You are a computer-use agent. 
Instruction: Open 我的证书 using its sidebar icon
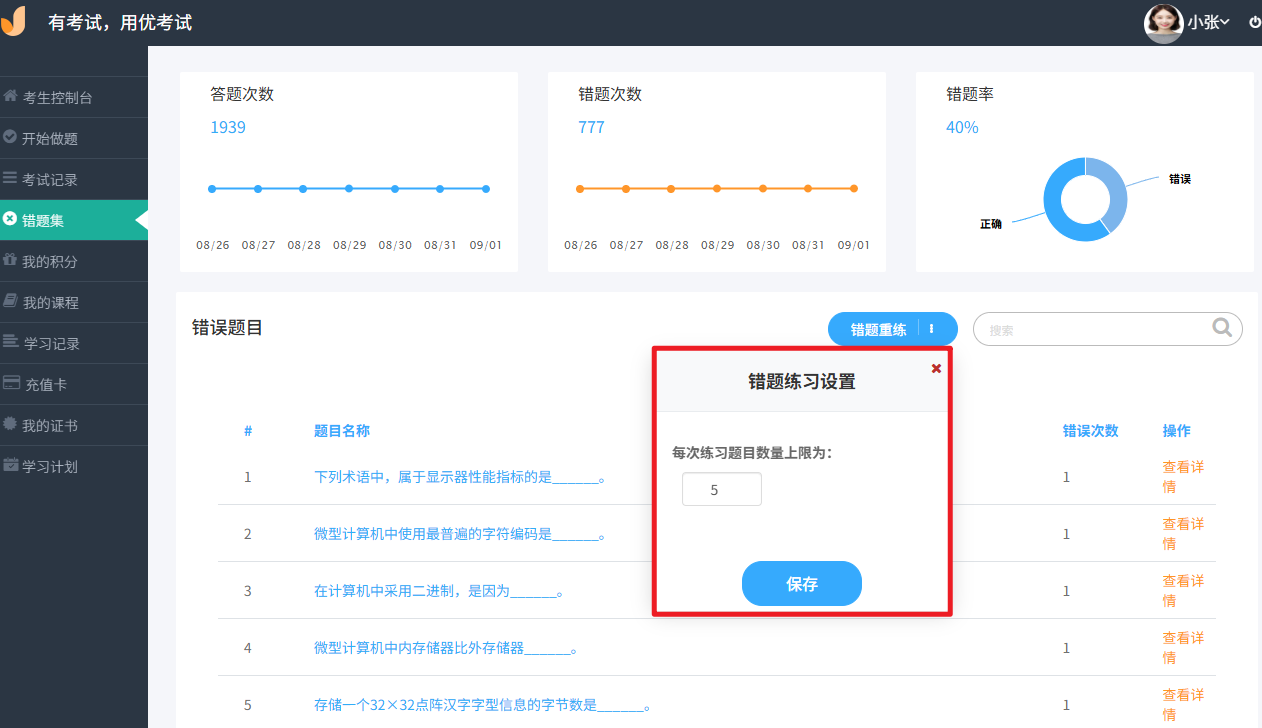[11, 425]
